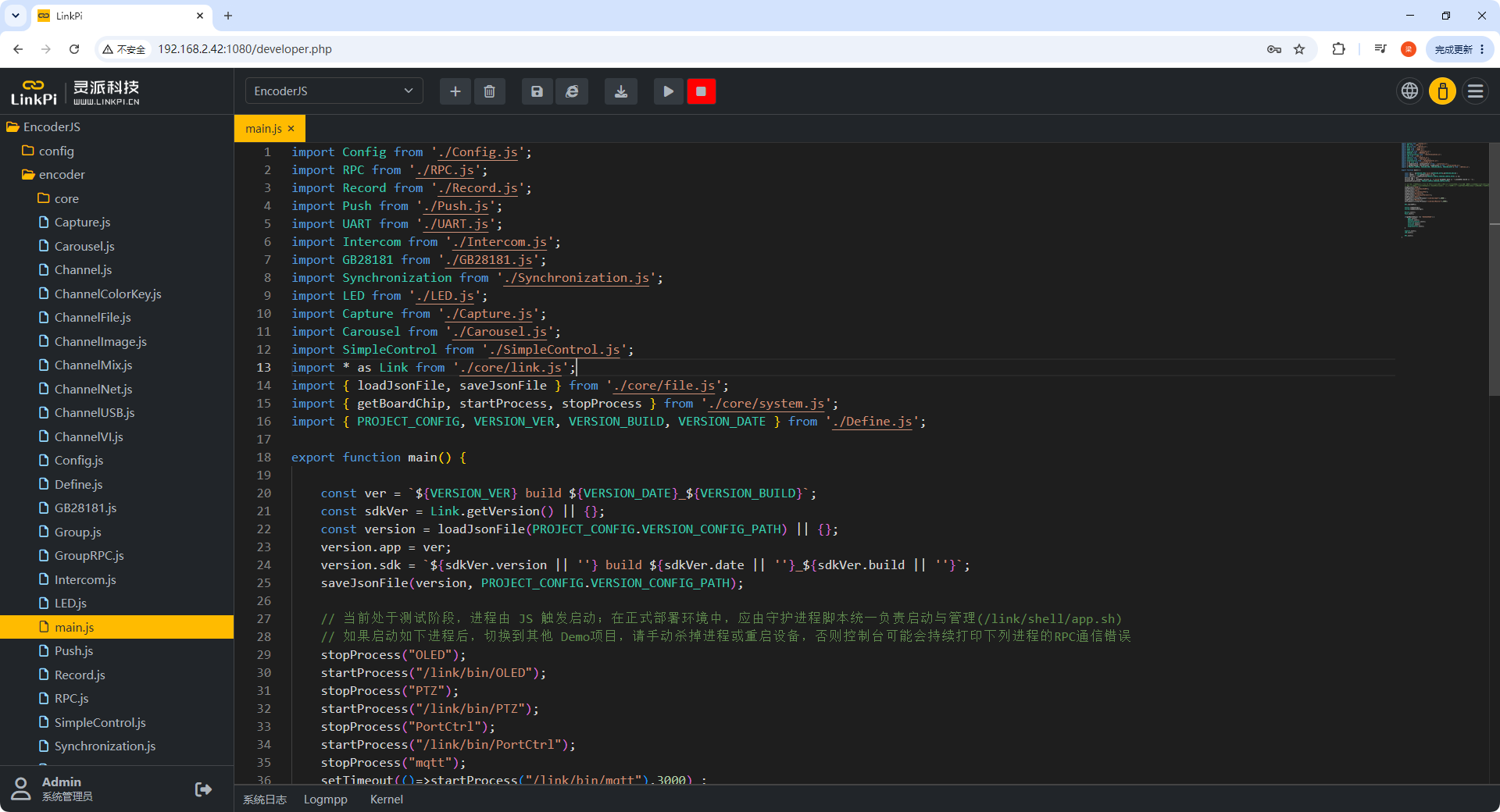Switch to the Kernel log tab
The width and height of the screenshot is (1500, 812).
(x=386, y=800)
